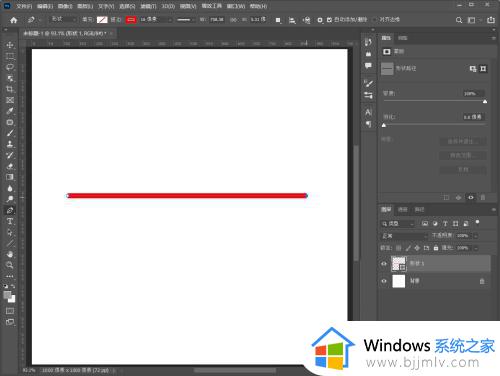Toggle lock position icon
This screenshot has height=376, width=500.
(417, 248)
